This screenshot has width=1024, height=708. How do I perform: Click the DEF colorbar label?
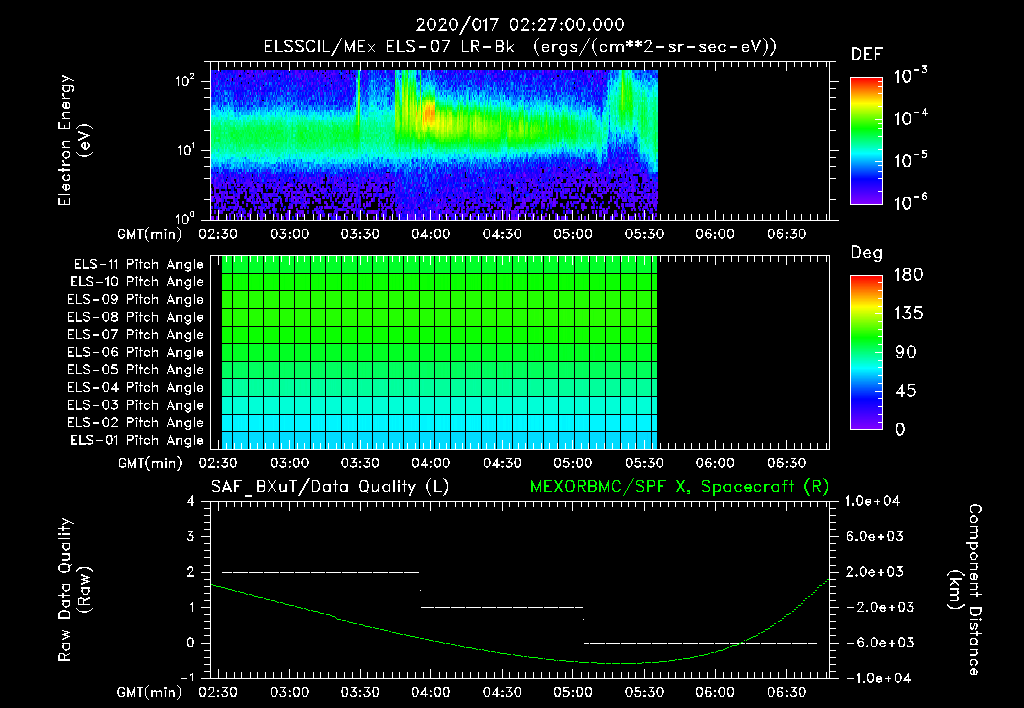pyautogui.click(x=867, y=55)
